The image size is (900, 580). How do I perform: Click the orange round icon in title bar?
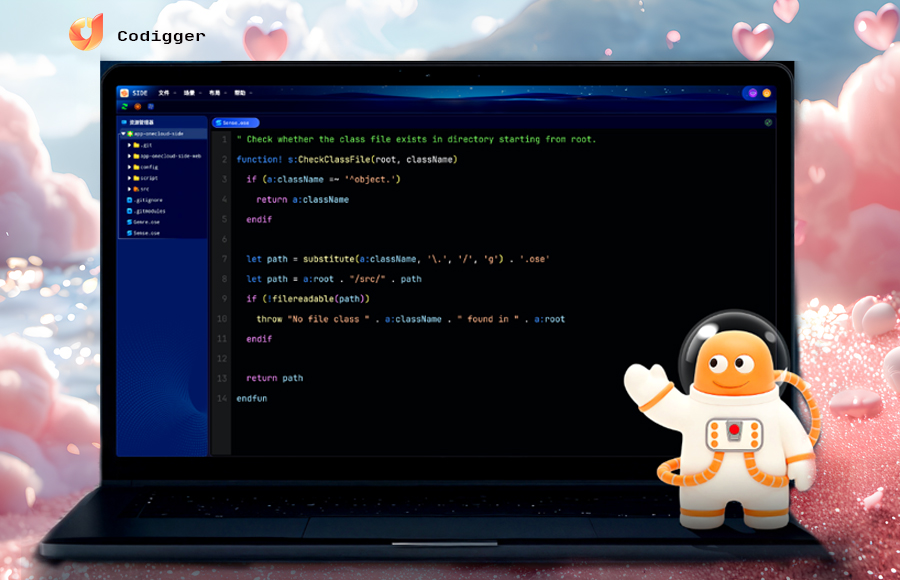click(766, 93)
